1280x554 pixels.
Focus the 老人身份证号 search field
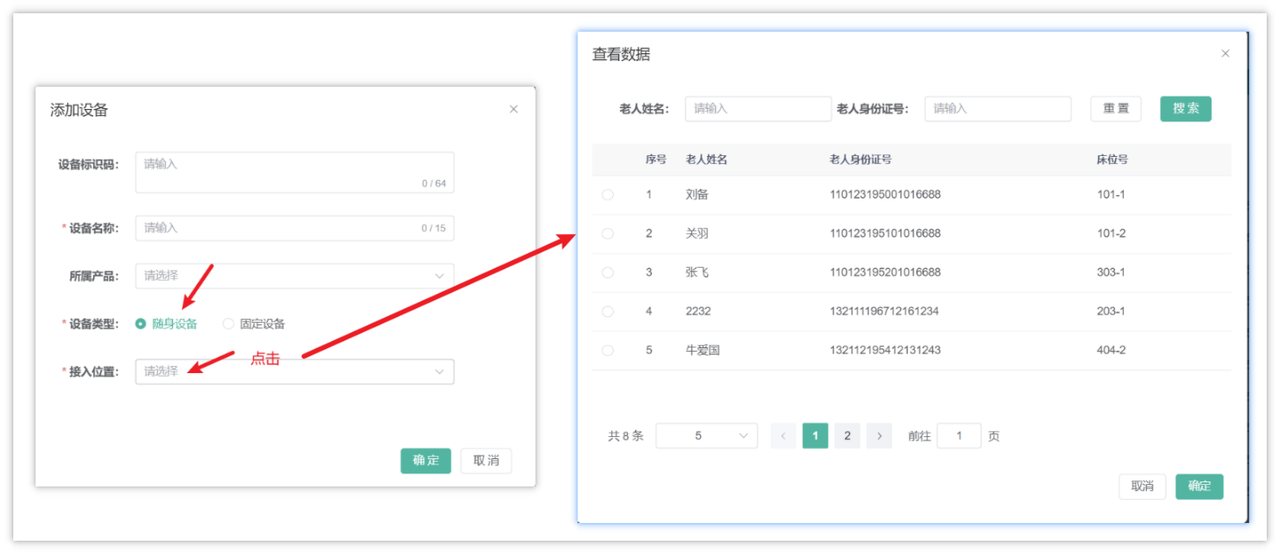click(998, 109)
